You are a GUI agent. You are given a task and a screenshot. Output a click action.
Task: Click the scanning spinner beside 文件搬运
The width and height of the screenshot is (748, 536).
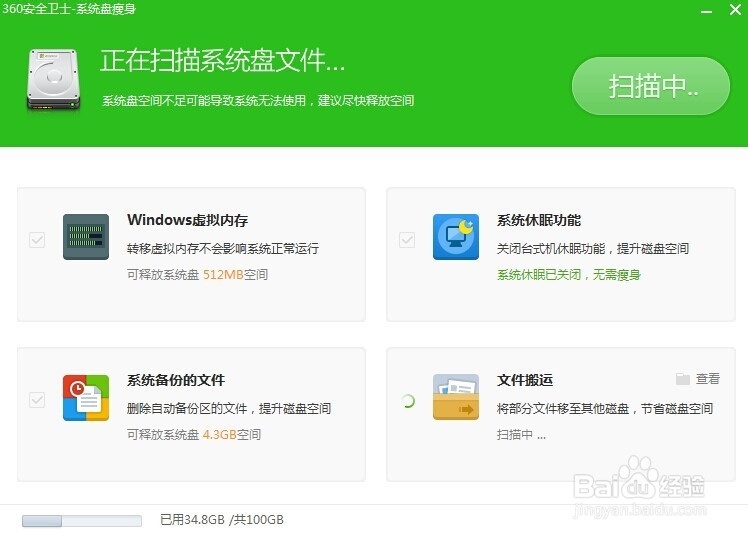(408, 401)
